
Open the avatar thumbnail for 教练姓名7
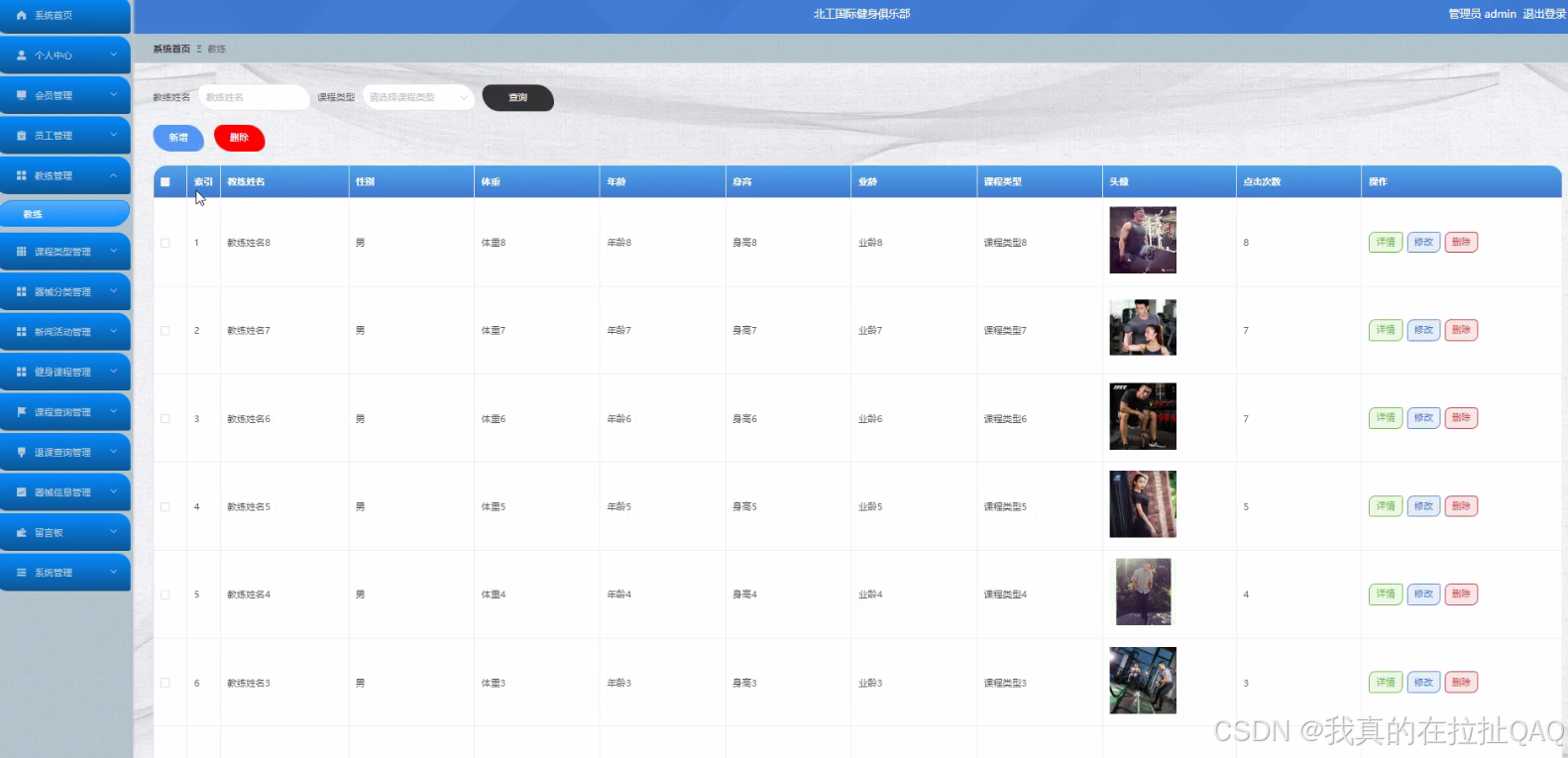(1143, 327)
